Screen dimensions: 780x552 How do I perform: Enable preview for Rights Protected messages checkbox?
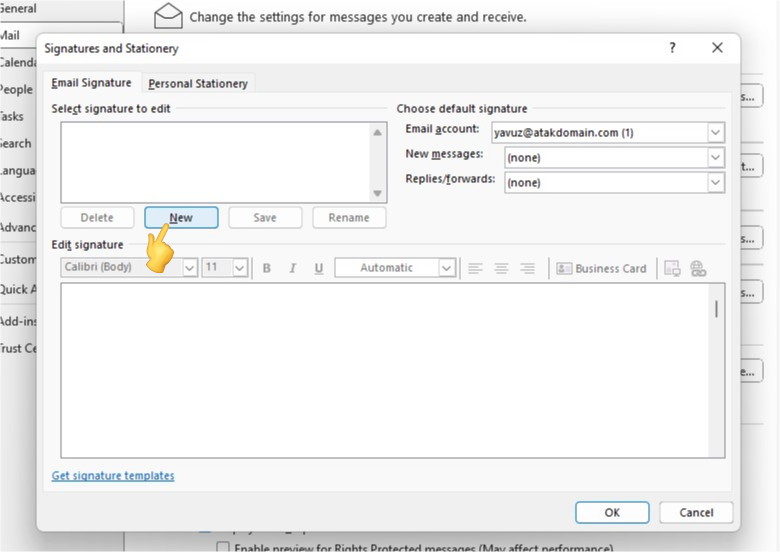point(223,547)
